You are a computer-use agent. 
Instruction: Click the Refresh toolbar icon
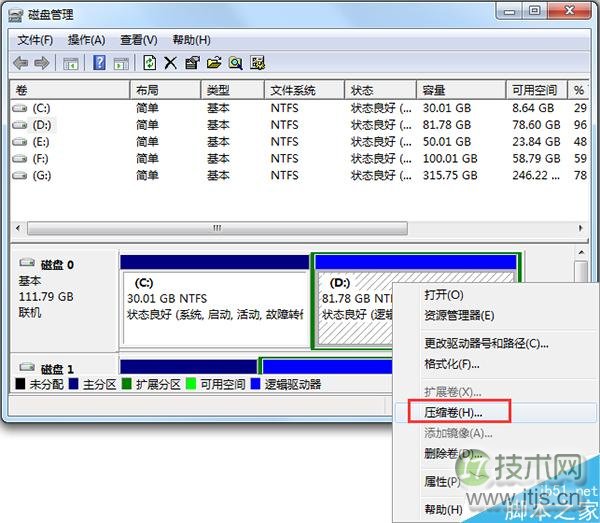click(150, 62)
